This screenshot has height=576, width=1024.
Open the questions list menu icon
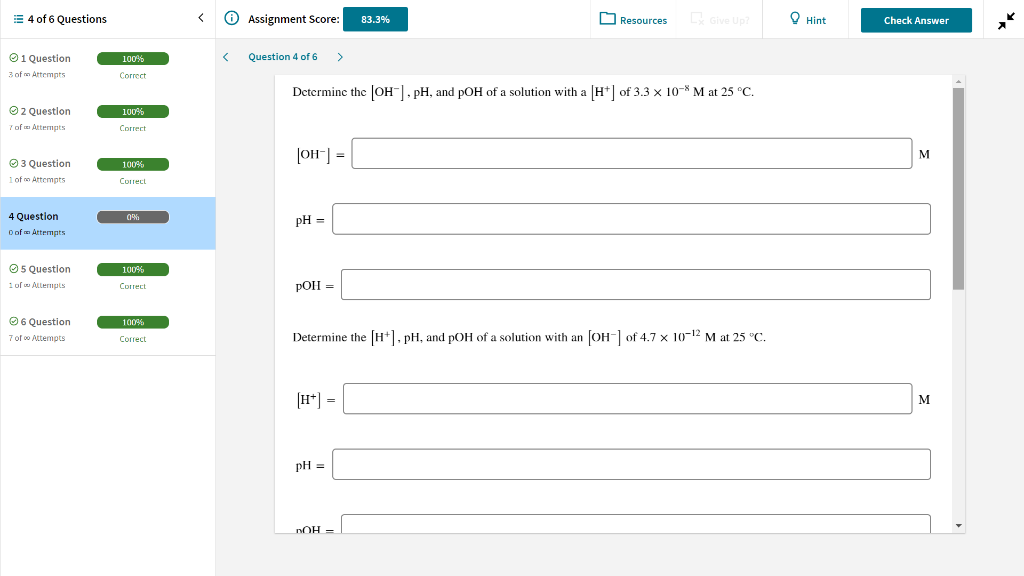coord(16,18)
